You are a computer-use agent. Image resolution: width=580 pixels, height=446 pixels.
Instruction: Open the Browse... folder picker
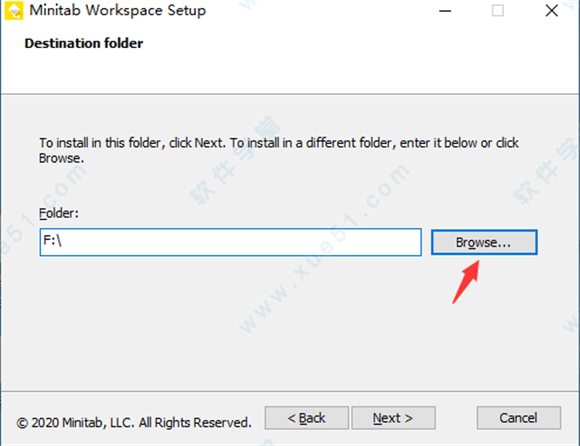click(484, 242)
